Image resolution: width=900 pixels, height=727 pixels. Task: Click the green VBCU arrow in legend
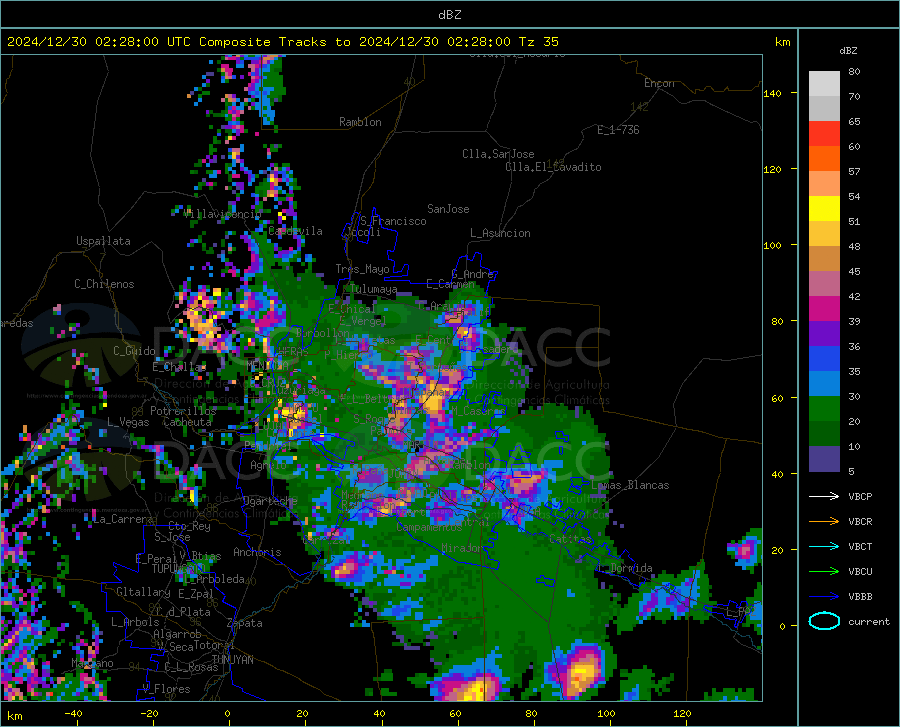click(824, 572)
